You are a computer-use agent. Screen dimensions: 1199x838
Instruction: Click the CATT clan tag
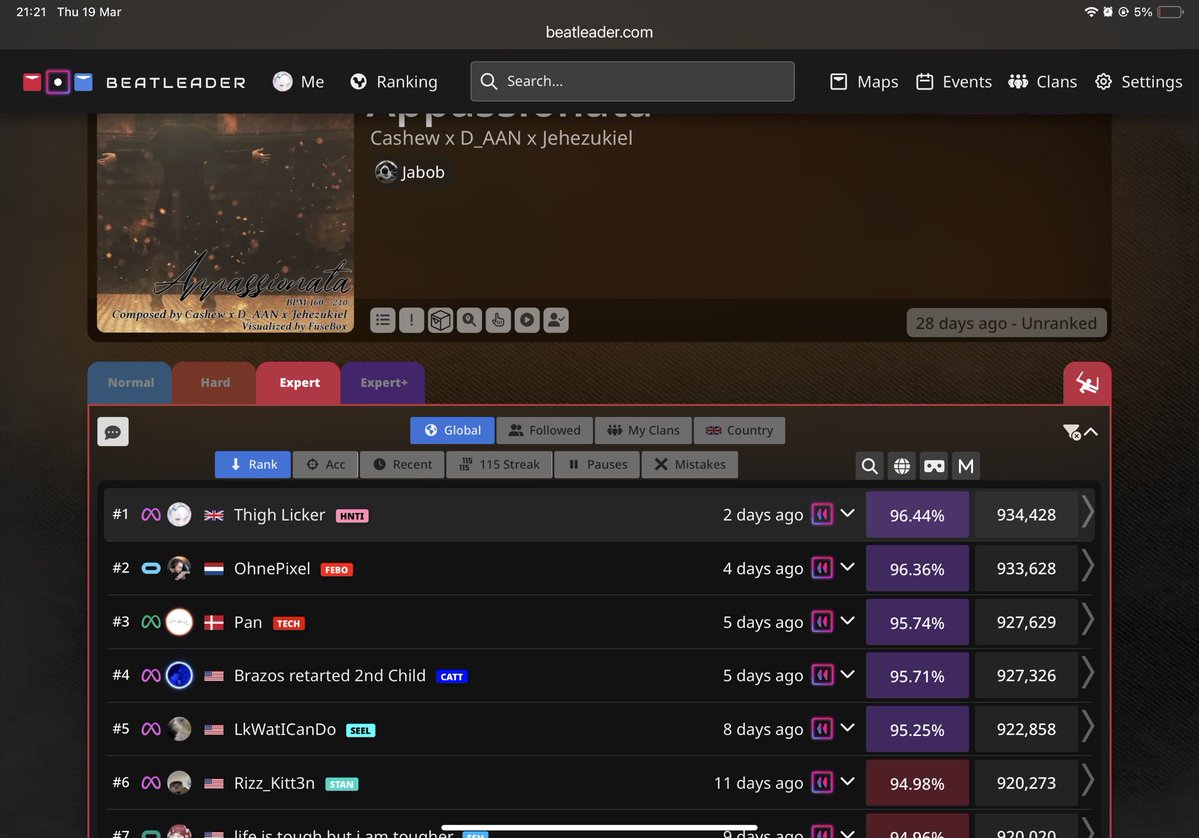[452, 677]
